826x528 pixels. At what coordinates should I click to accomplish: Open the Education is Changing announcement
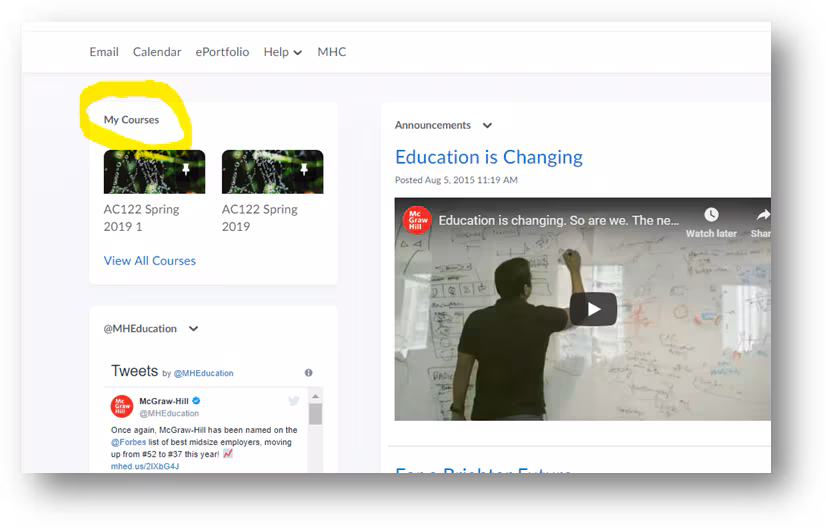pos(488,157)
